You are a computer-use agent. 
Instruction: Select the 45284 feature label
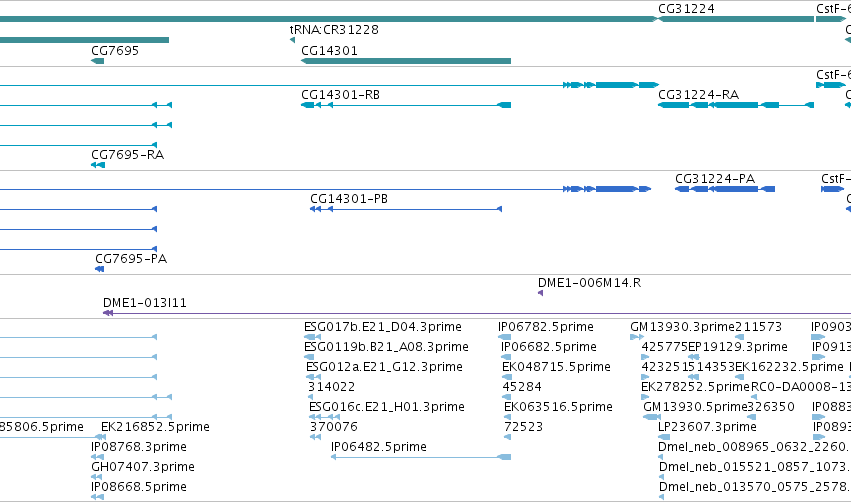[x=522, y=387]
